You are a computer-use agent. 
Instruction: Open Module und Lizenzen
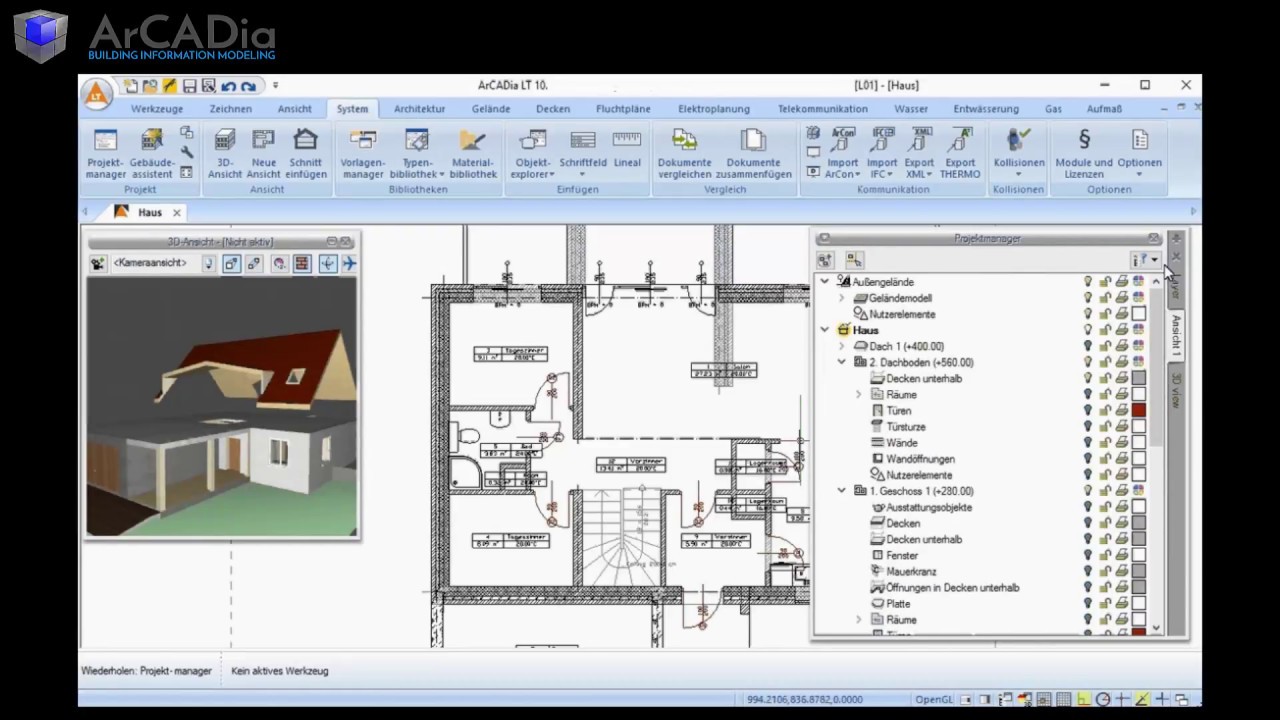pyautogui.click(x=1084, y=152)
